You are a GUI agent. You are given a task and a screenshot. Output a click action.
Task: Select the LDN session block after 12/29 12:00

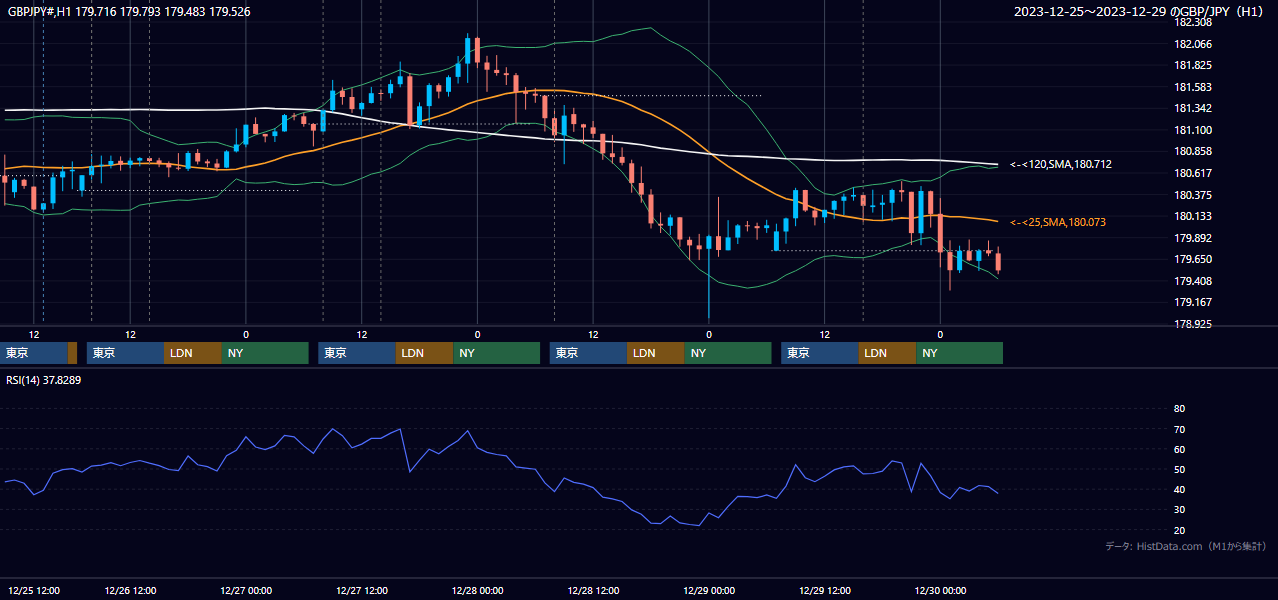(887, 353)
